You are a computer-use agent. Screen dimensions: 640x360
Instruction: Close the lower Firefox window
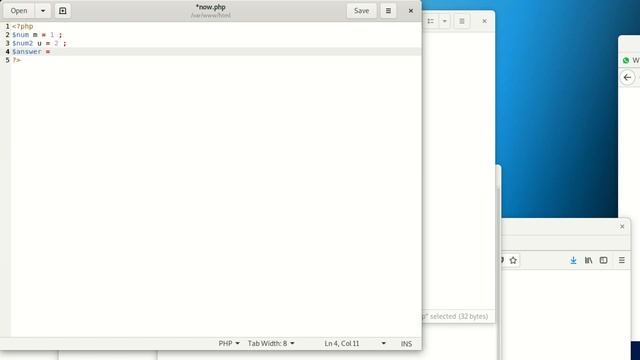click(622, 227)
